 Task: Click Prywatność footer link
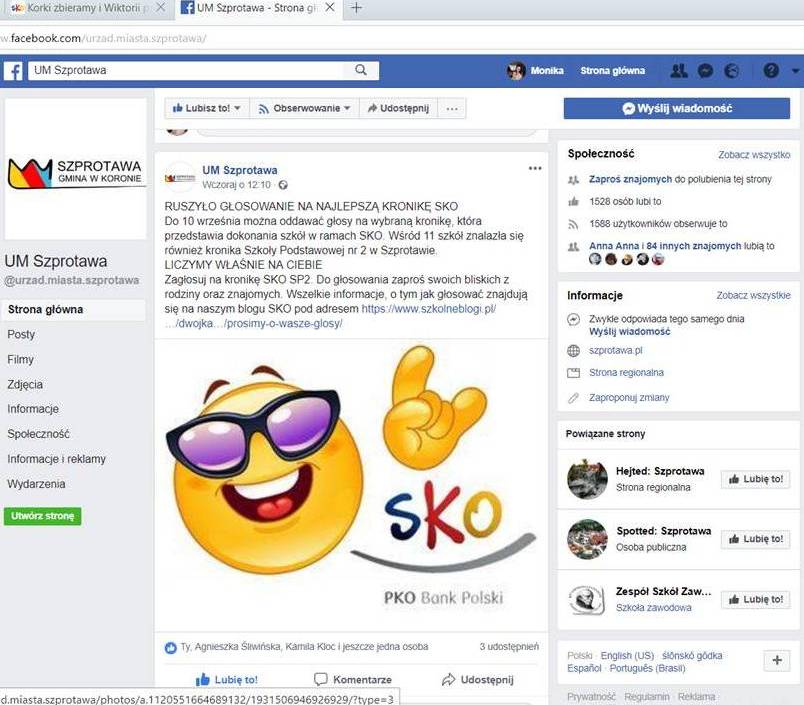coord(591,697)
